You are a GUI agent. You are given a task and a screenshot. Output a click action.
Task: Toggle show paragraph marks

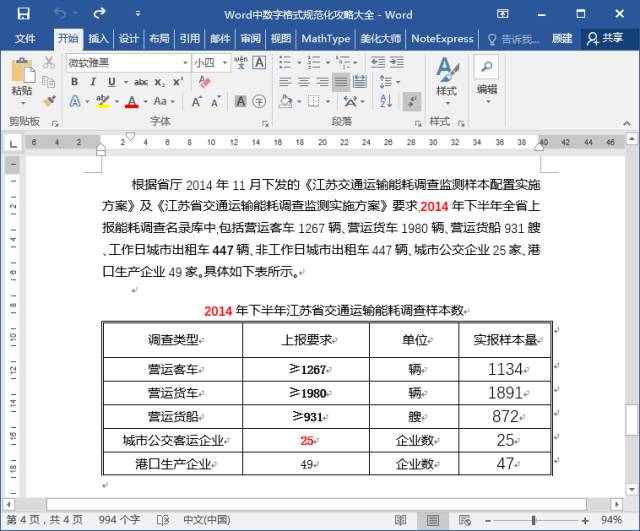coord(412,101)
